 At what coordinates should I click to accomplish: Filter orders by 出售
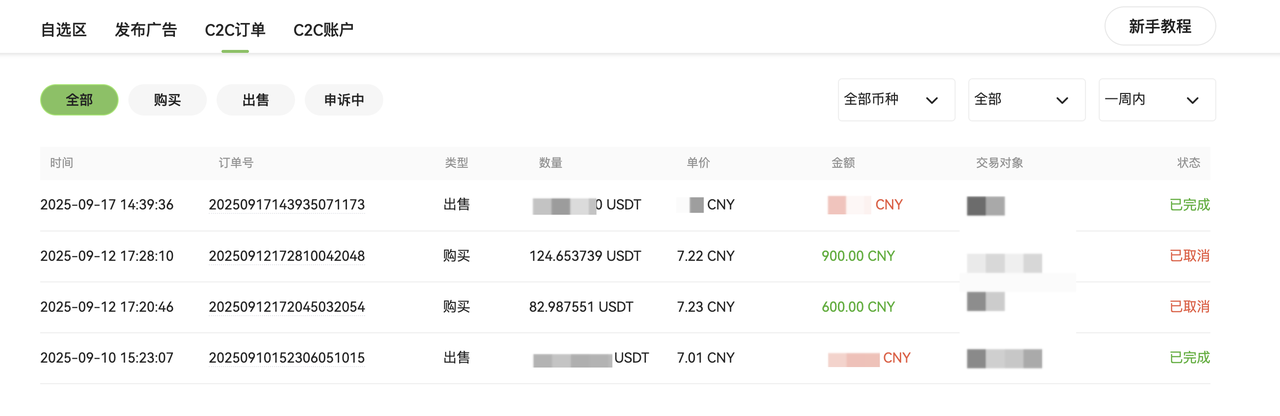(x=255, y=100)
